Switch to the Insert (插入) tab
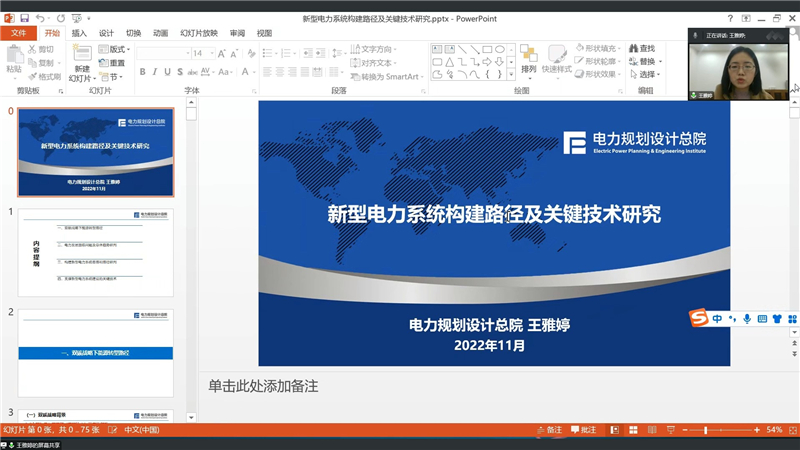 coord(79,33)
